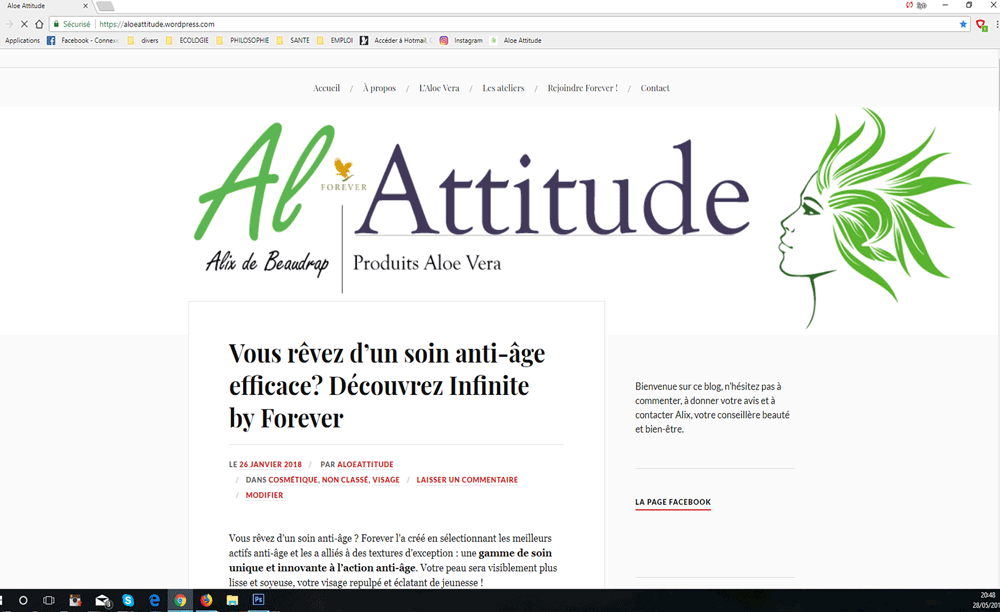Click LAISSER UN COMMENTAIRE link

(467, 479)
